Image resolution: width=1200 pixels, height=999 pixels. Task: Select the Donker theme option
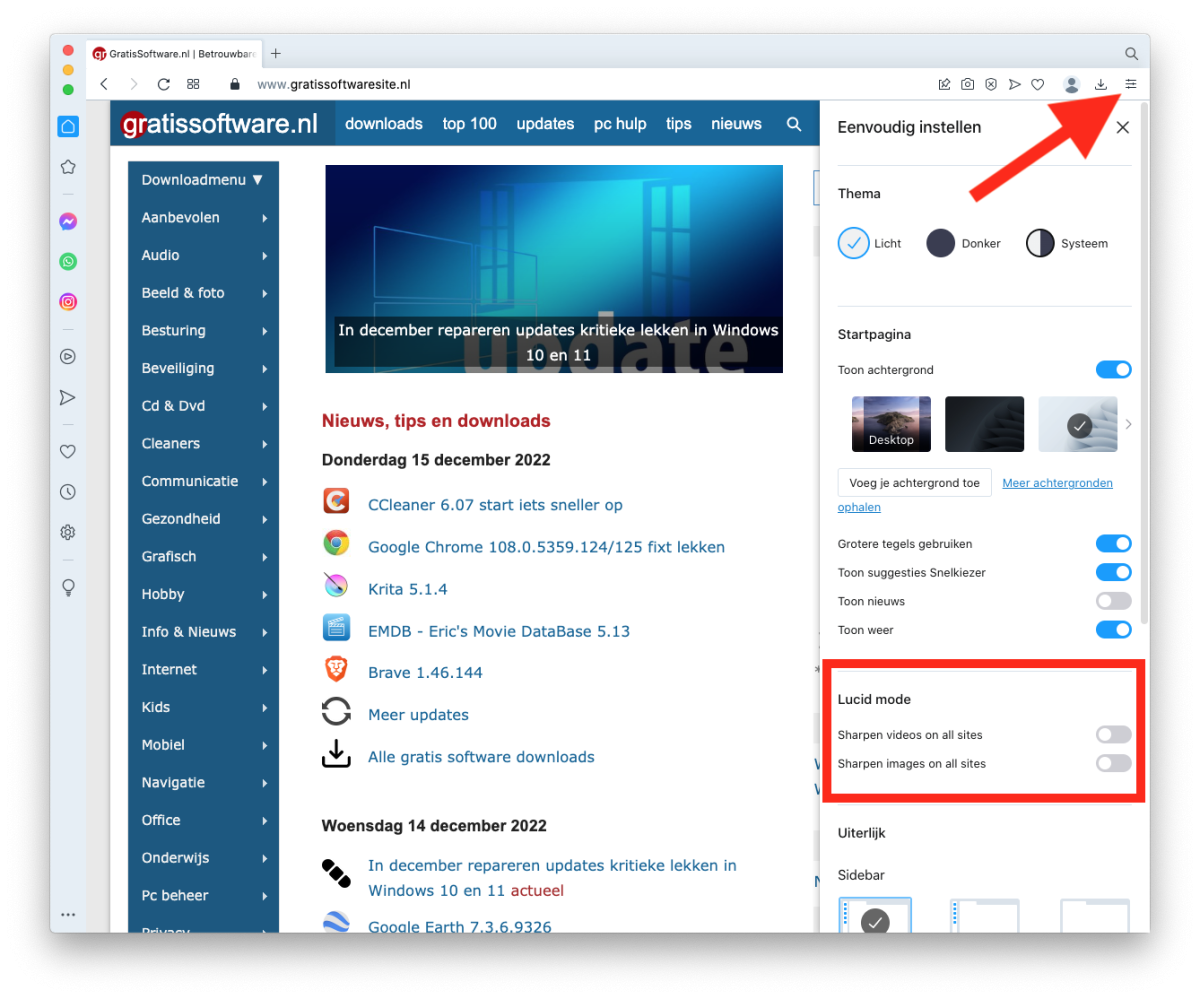941,243
